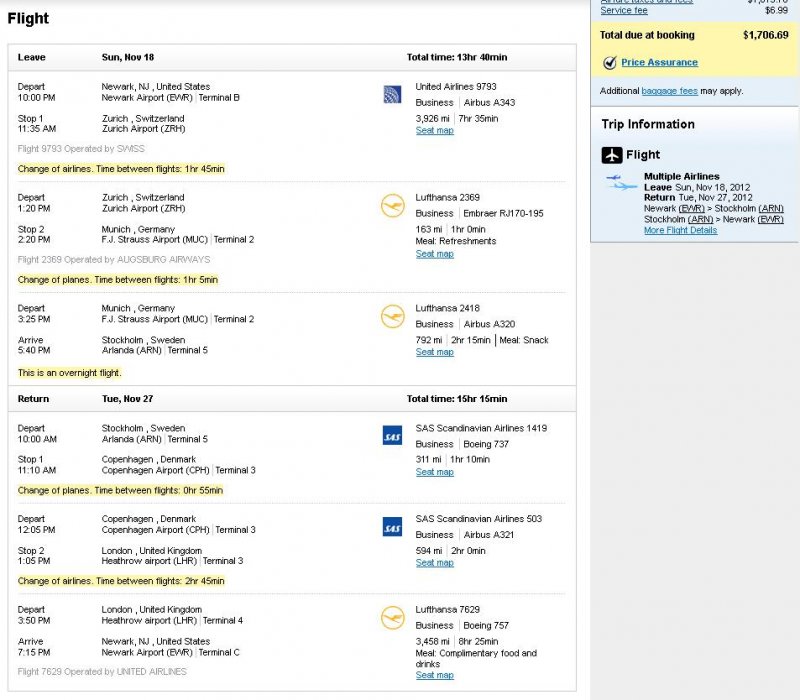Click the Lufthansa 2369 airline logo
800x700 pixels.
point(392,206)
